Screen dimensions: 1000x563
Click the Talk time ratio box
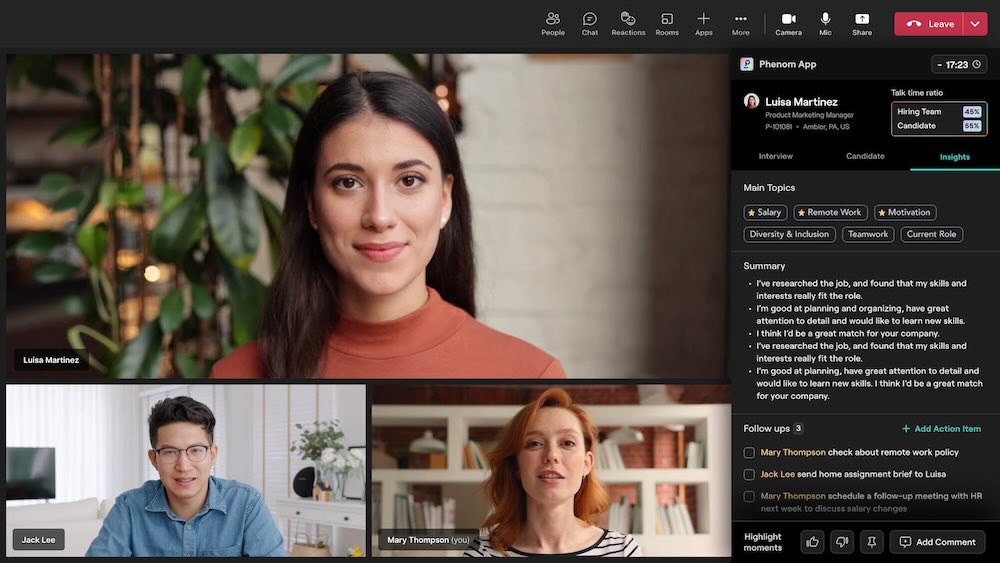pos(939,119)
